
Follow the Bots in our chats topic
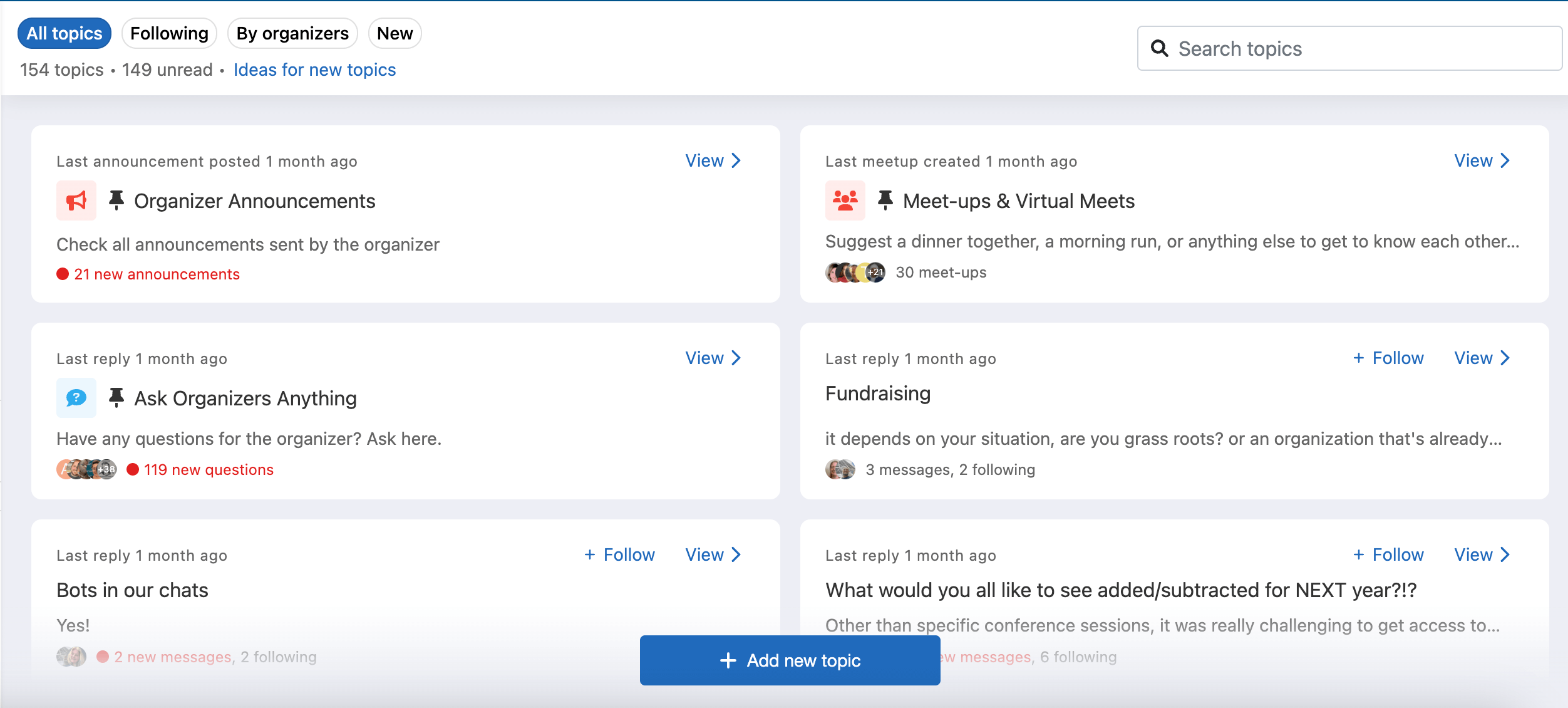point(619,554)
